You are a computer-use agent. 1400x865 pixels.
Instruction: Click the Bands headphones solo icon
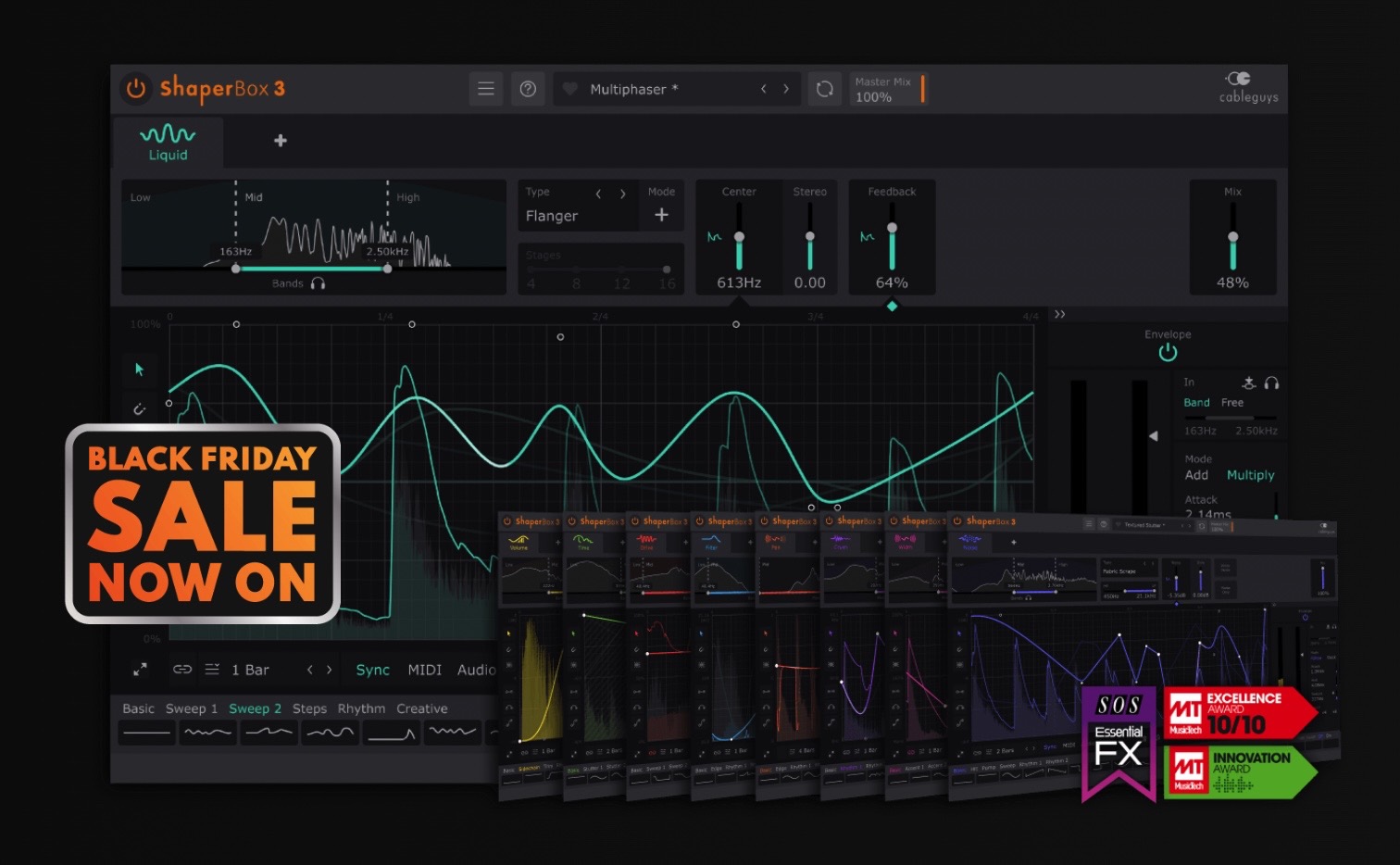318,283
